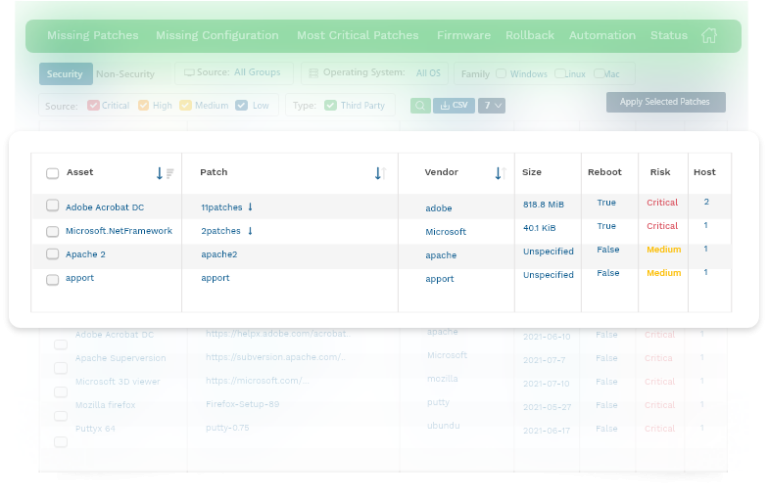The height and width of the screenshot is (504, 768).
Task: Check the apport row checkbox
Action: click(x=52, y=280)
